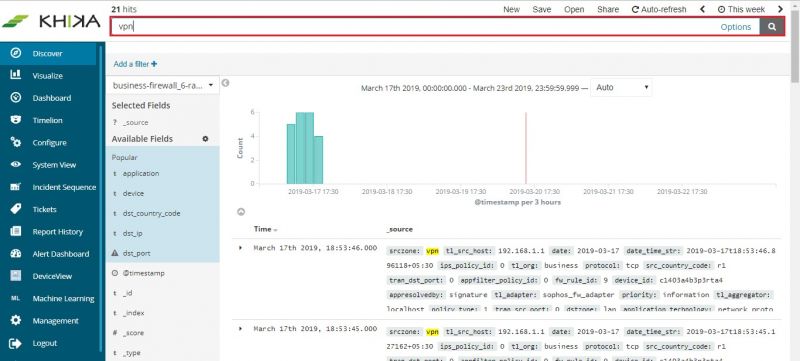Click the KHIKA logo

tap(52, 21)
